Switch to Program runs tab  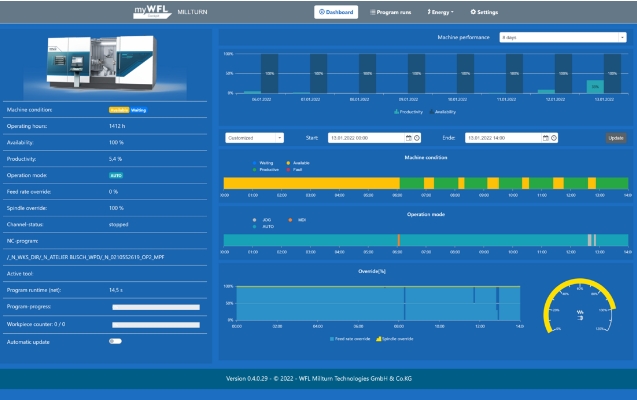point(391,12)
